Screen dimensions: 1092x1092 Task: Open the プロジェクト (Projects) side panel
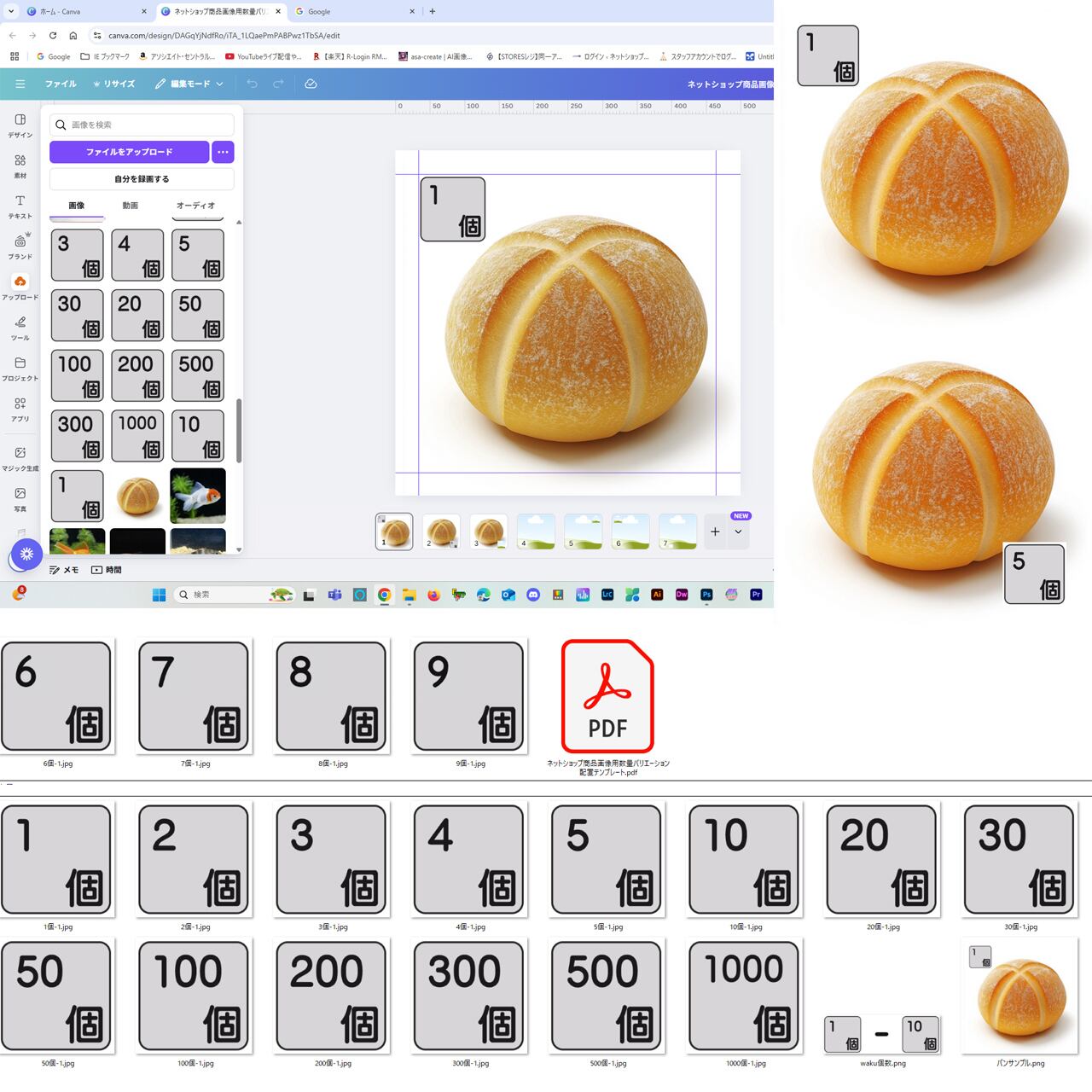pos(20,369)
